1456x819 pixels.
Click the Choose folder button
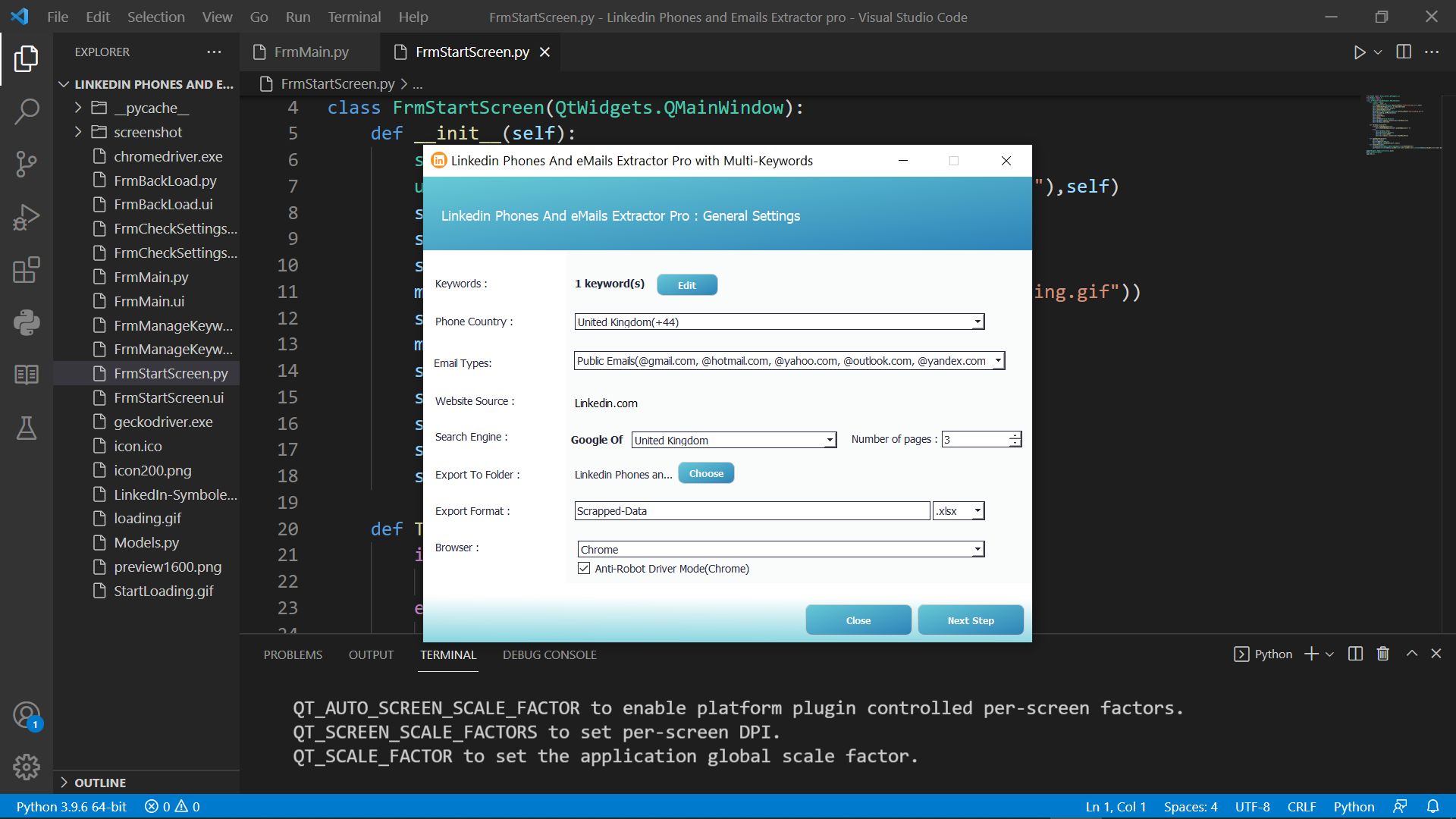point(706,473)
